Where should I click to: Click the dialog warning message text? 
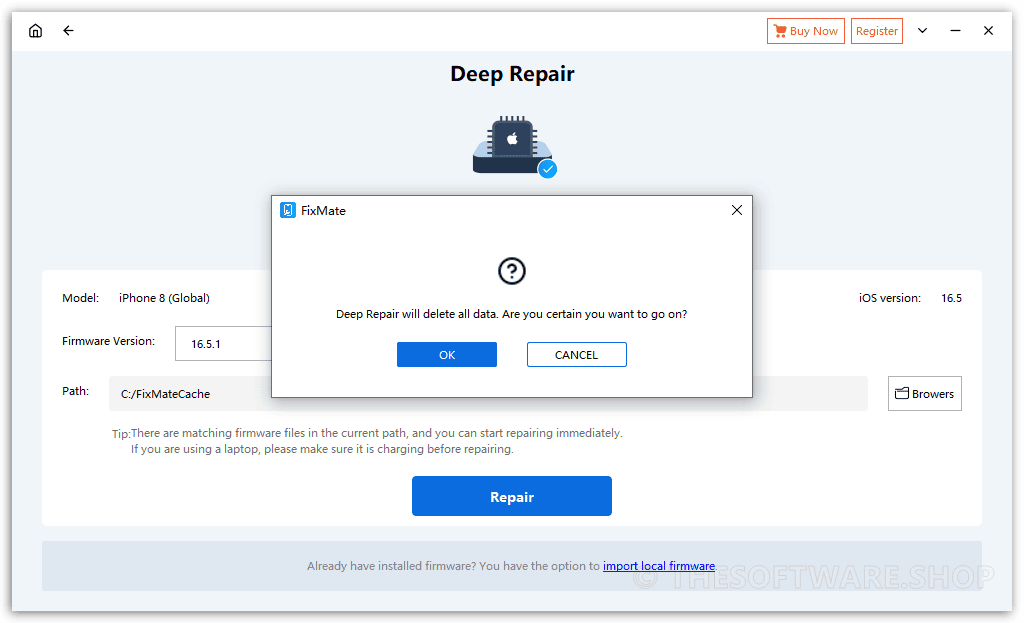[511, 314]
